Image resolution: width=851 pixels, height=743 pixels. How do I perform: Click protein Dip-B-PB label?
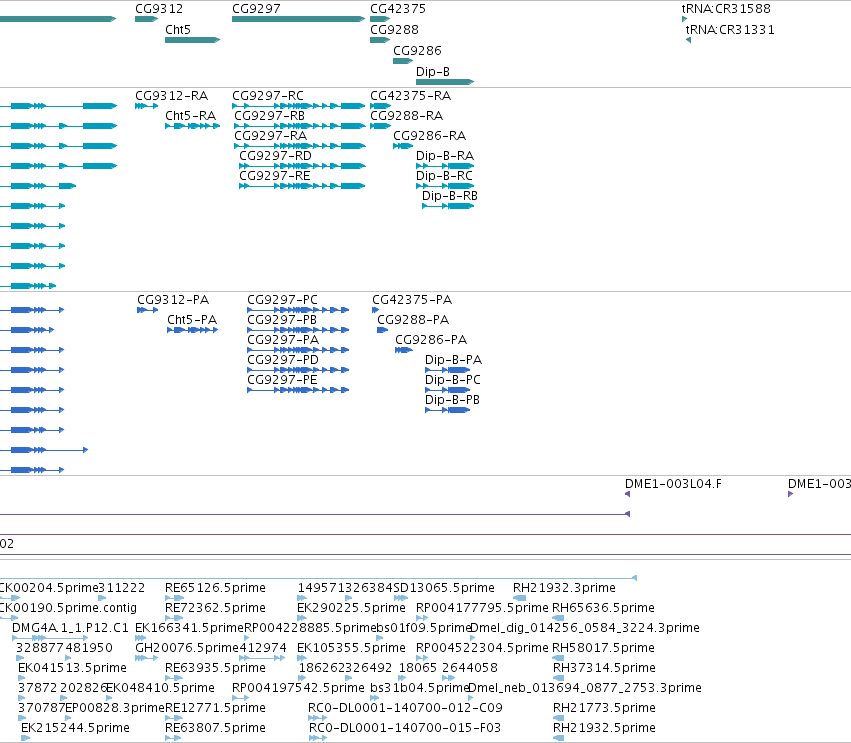(x=453, y=401)
